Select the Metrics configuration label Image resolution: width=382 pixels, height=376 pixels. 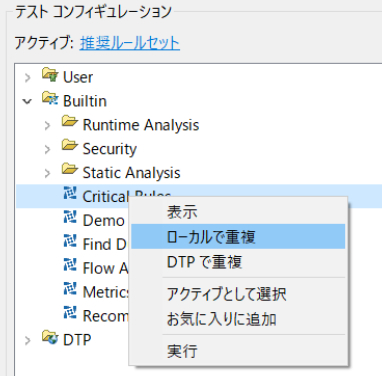[x=106, y=292]
